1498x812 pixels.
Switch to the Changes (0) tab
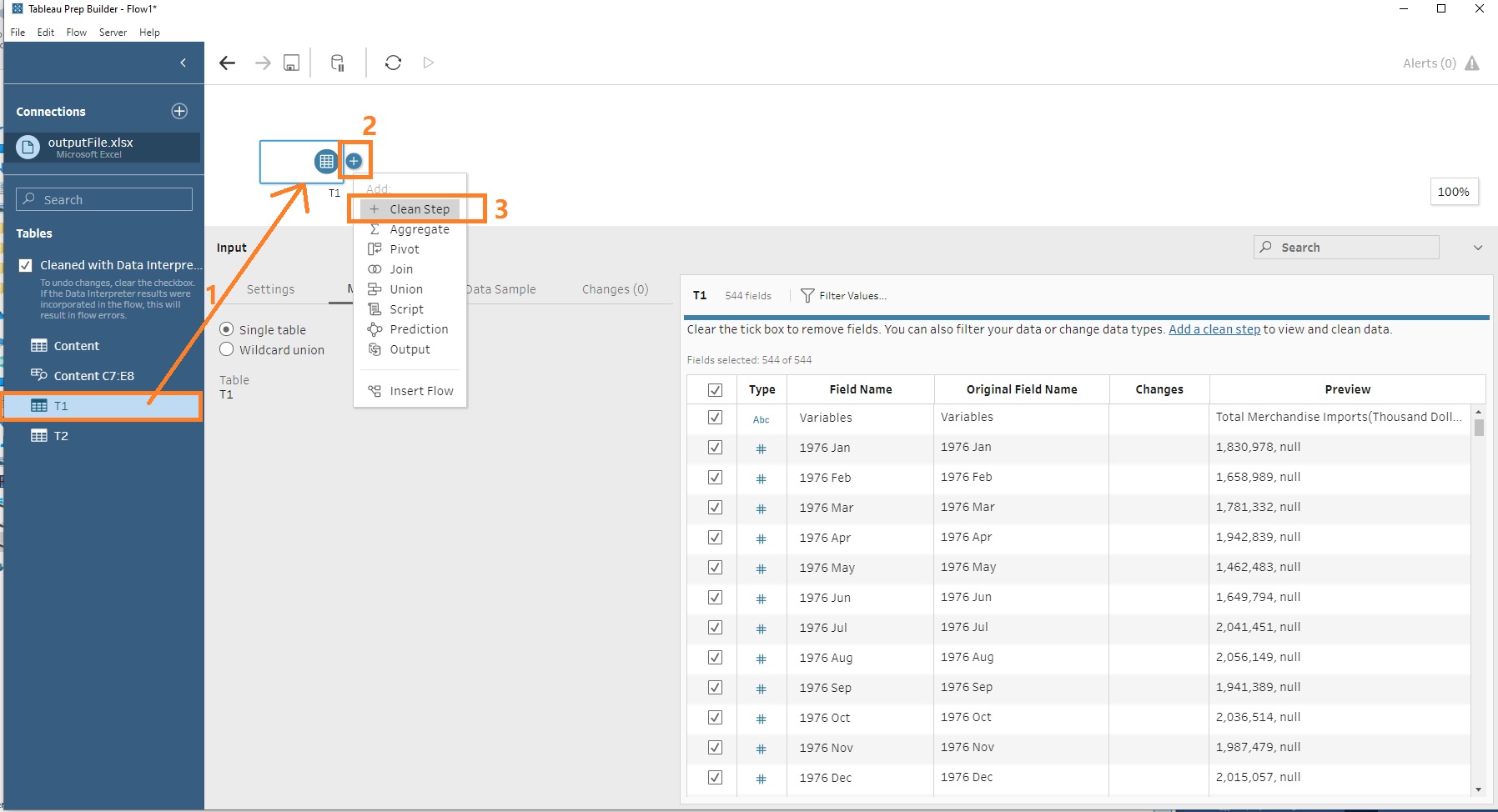615,289
